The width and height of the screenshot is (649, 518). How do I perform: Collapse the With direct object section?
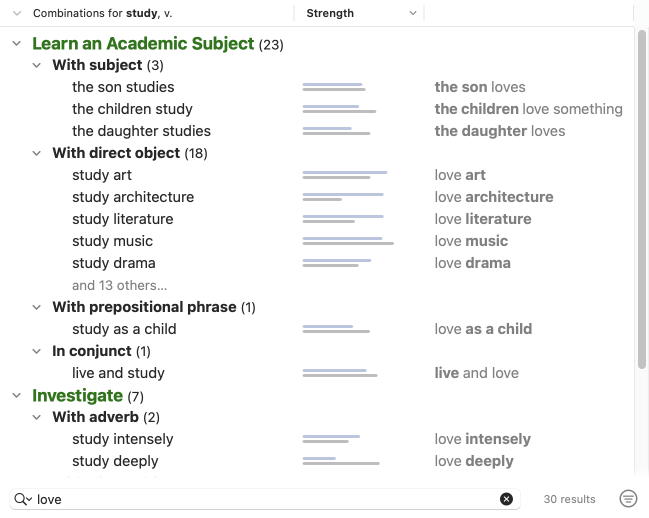tap(37, 154)
